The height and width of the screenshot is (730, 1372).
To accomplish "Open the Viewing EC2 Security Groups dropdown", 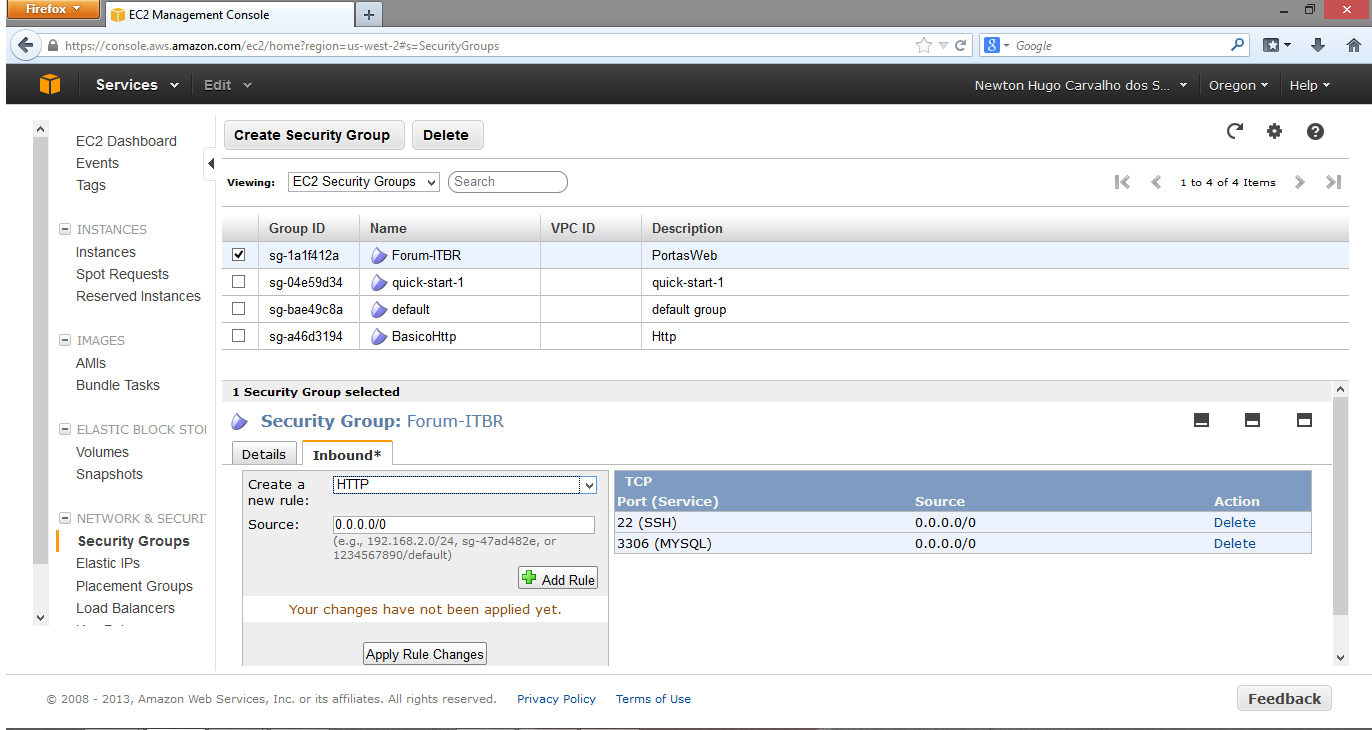I will [x=364, y=182].
